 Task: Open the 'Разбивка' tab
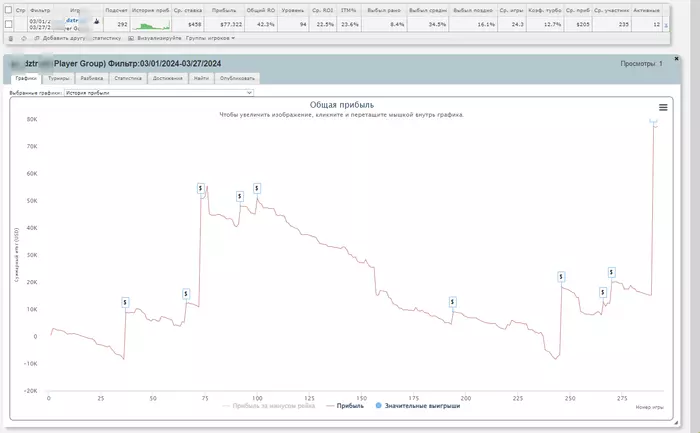(x=92, y=78)
